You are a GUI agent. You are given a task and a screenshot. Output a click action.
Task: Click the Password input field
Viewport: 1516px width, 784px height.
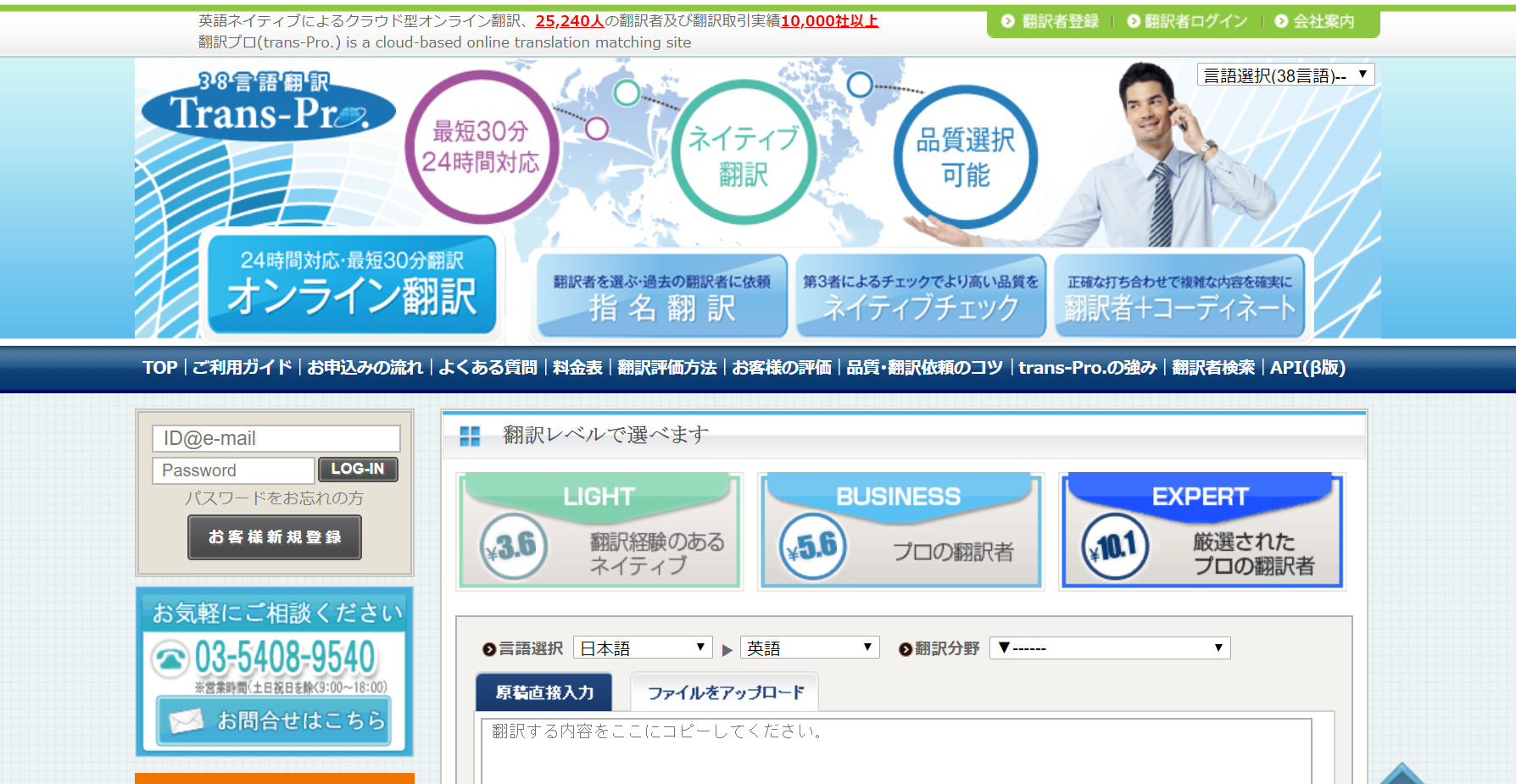point(233,470)
